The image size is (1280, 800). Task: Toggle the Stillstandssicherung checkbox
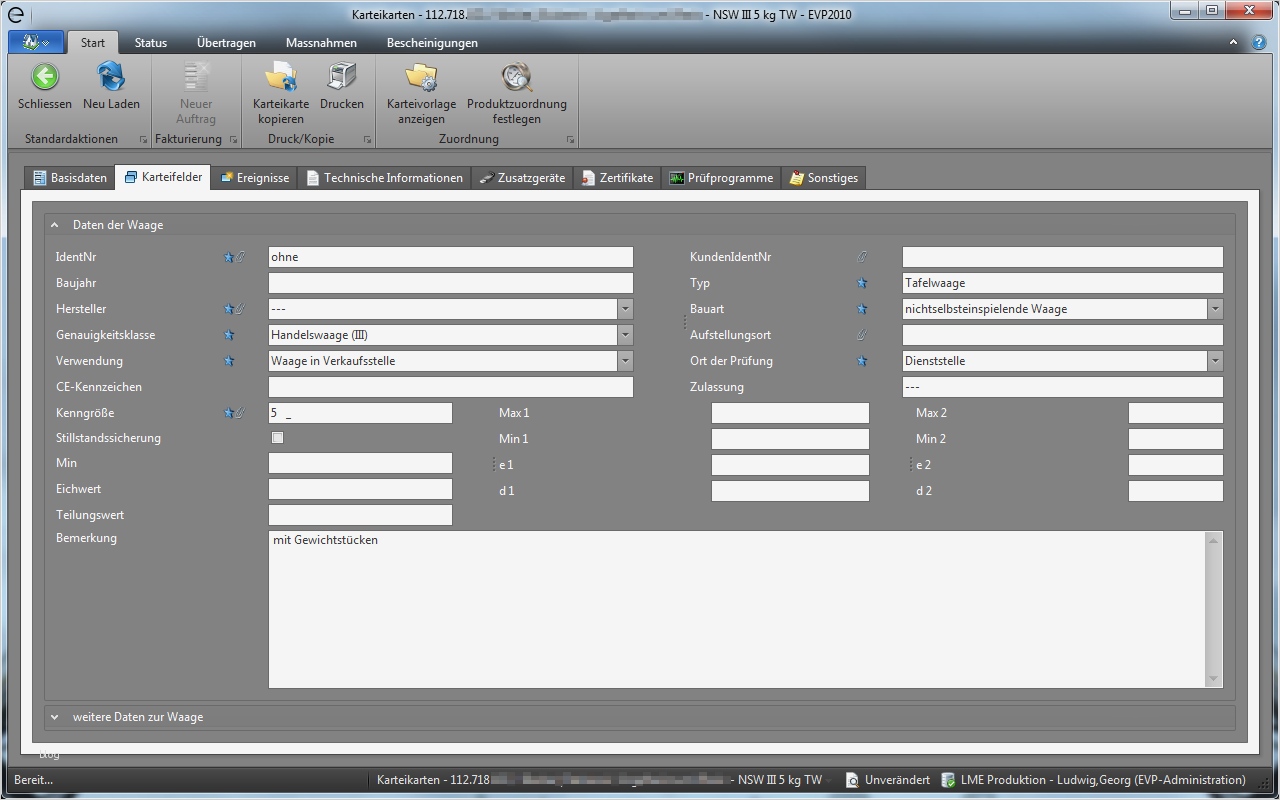click(278, 438)
